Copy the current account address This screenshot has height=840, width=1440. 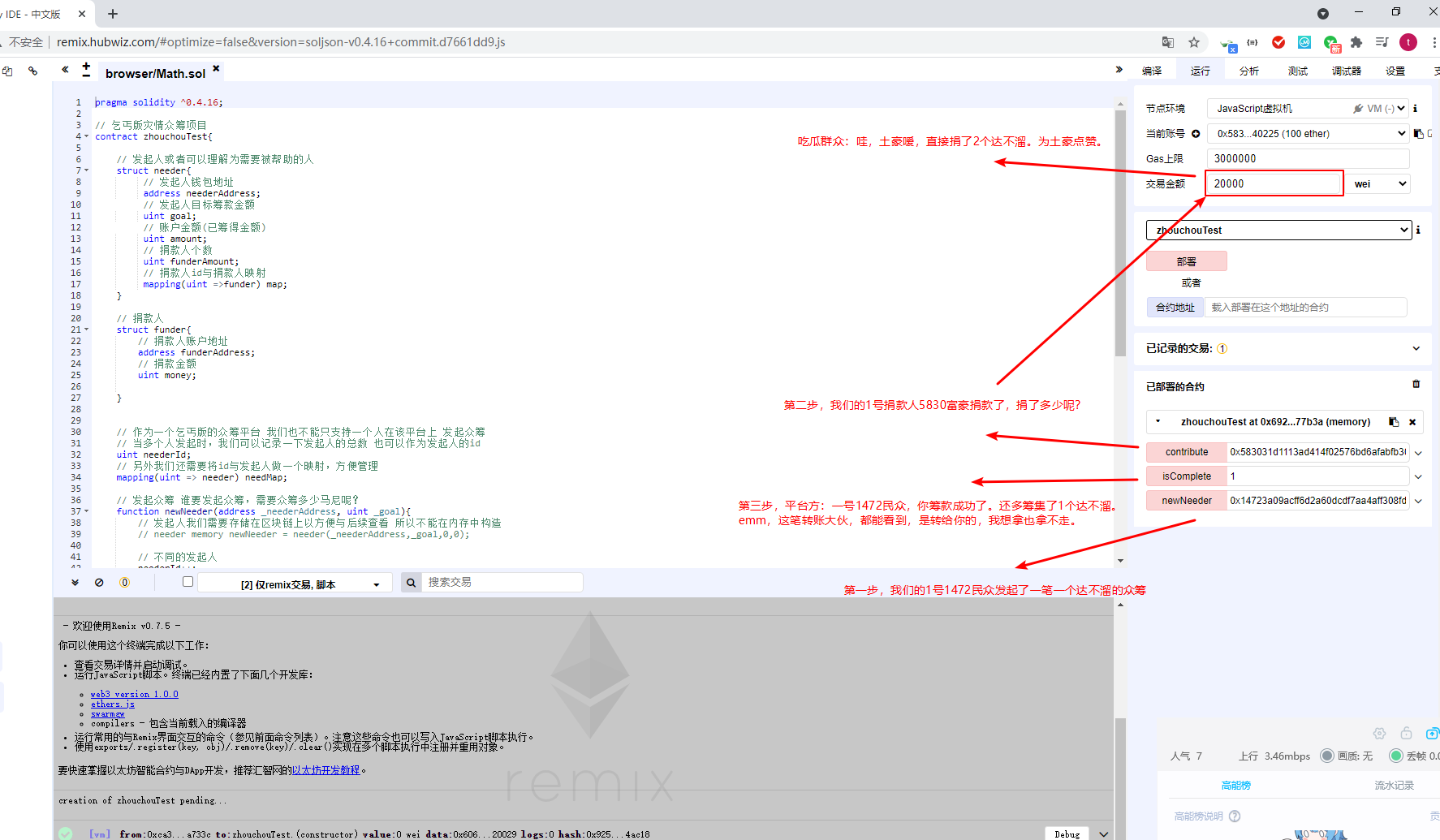tap(1419, 134)
